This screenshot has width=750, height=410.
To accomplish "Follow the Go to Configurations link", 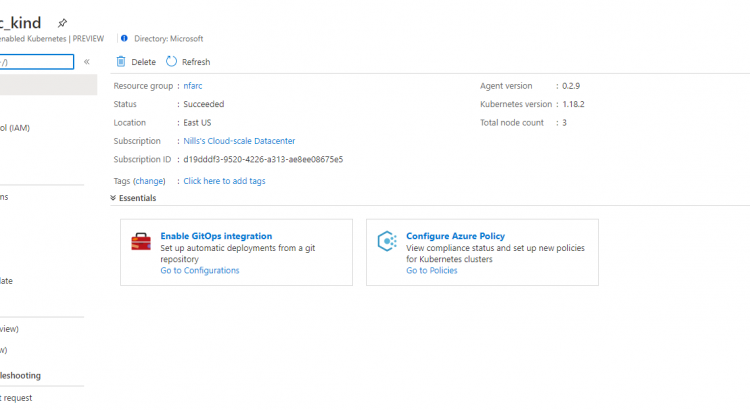I will 200,271.
